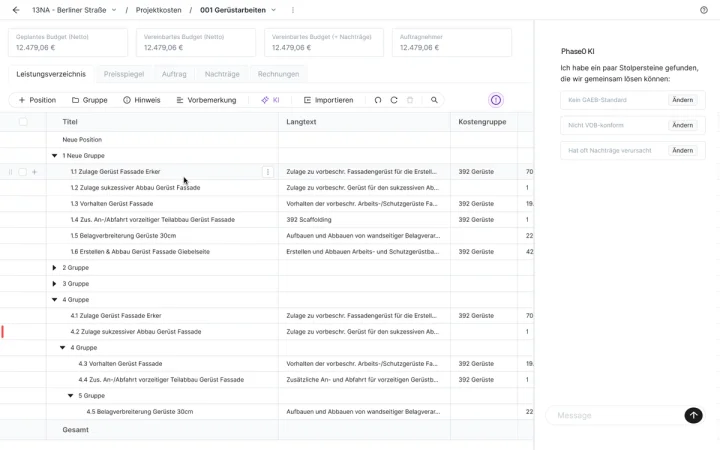Open the 13NA - Berliner Straße dropdown

point(74,10)
